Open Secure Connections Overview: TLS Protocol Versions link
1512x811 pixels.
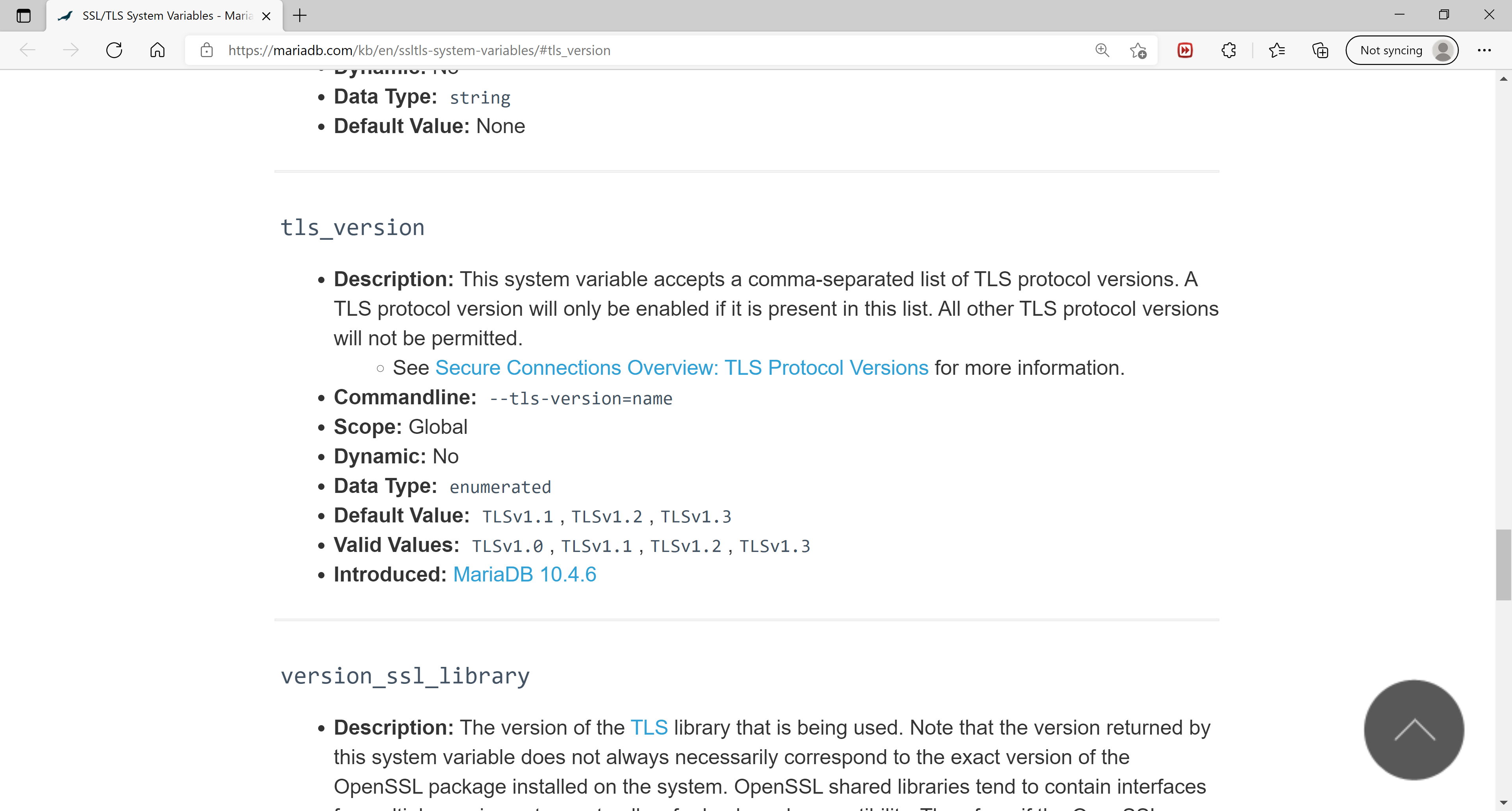(x=682, y=368)
